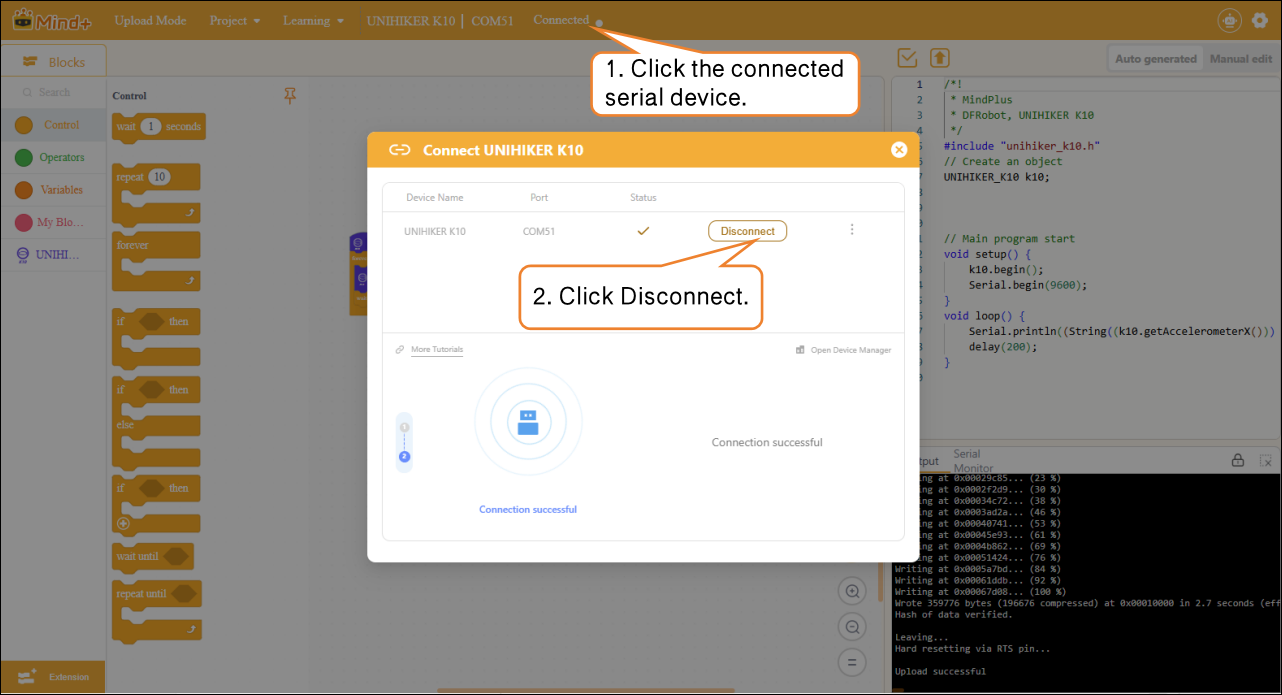Click the Disconnect button
This screenshot has width=1282, height=695.
(x=747, y=231)
